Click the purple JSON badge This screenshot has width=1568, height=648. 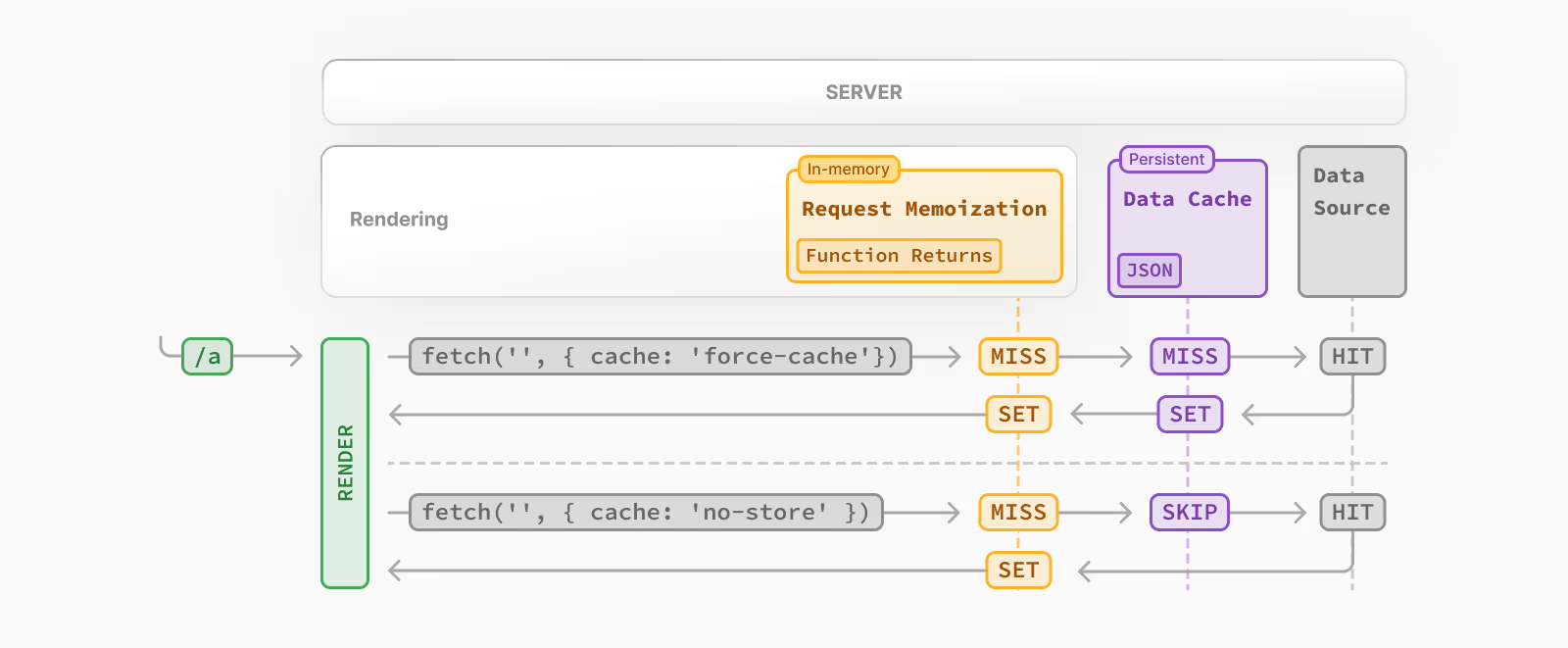(1150, 271)
